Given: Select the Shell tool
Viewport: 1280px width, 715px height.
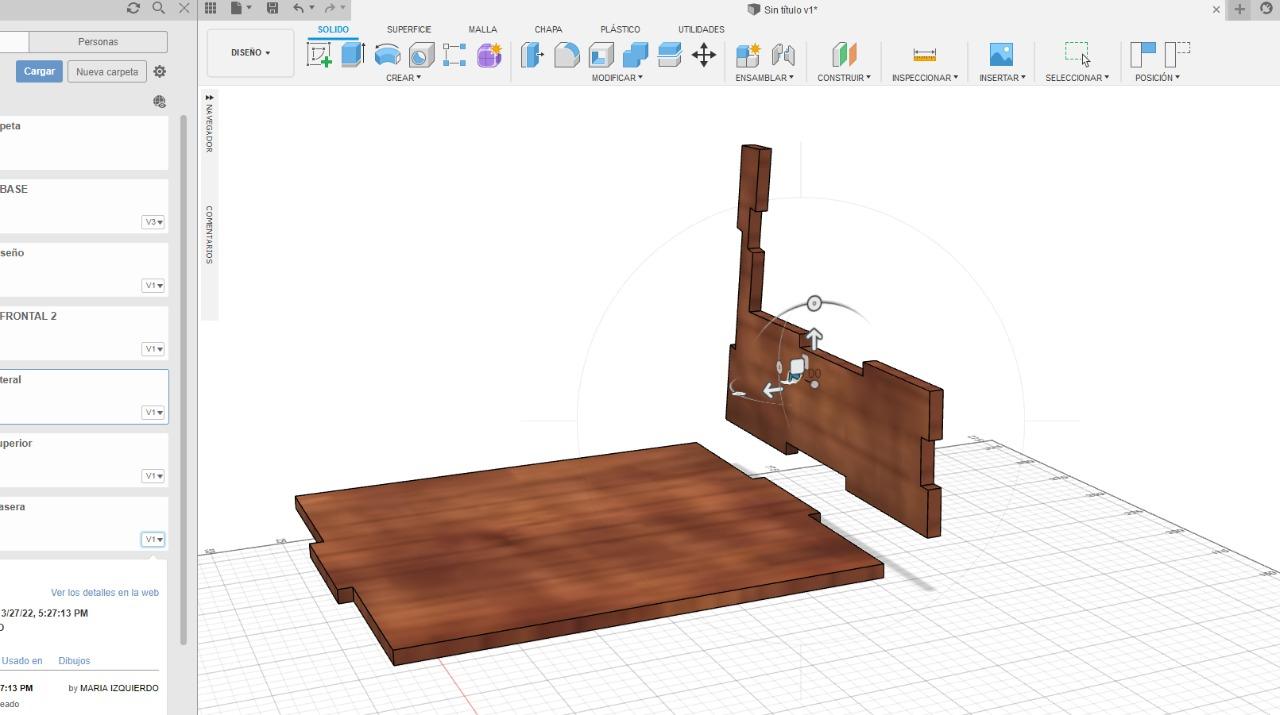Looking at the screenshot, I should click(601, 55).
